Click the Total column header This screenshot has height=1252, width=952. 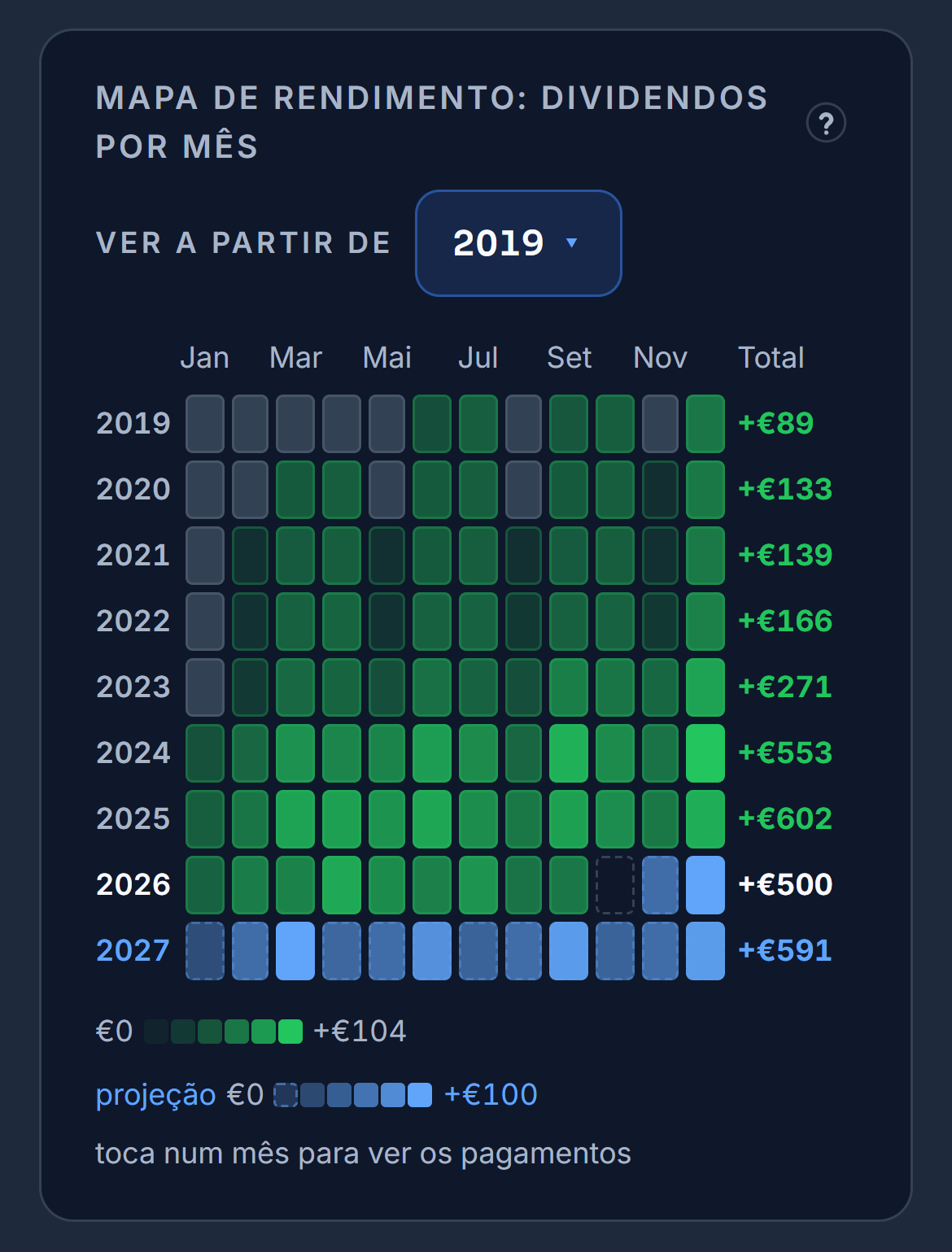[x=771, y=358]
